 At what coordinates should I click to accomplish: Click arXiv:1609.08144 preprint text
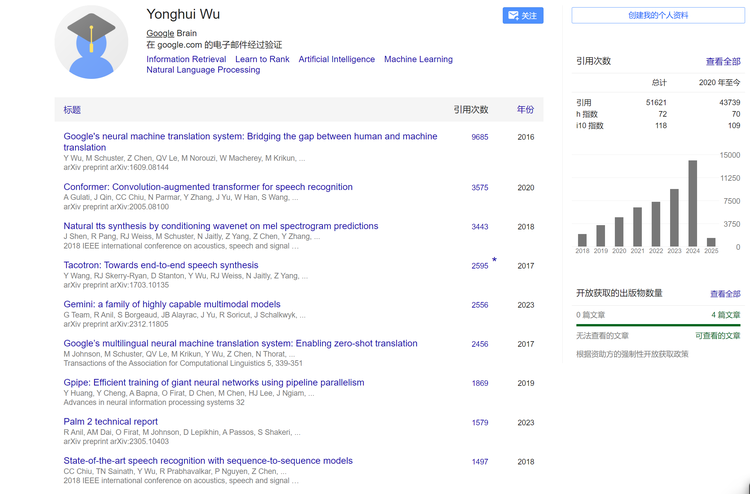coord(116,167)
